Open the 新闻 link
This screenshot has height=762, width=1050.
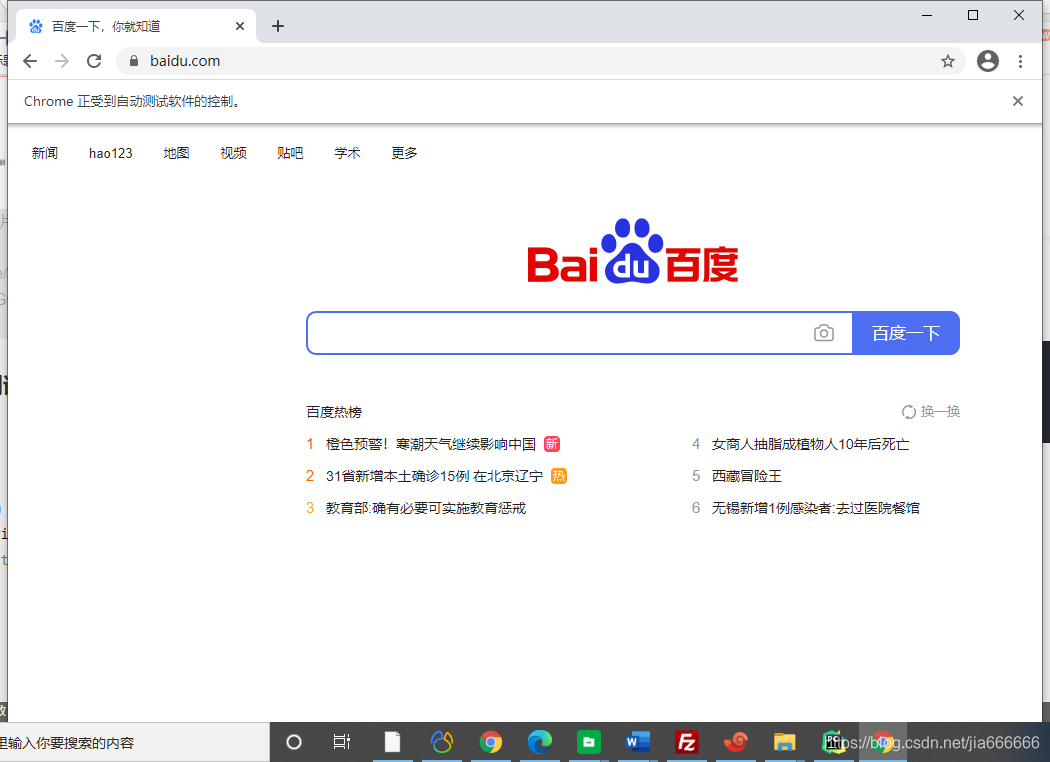pyautogui.click(x=45, y=153)
